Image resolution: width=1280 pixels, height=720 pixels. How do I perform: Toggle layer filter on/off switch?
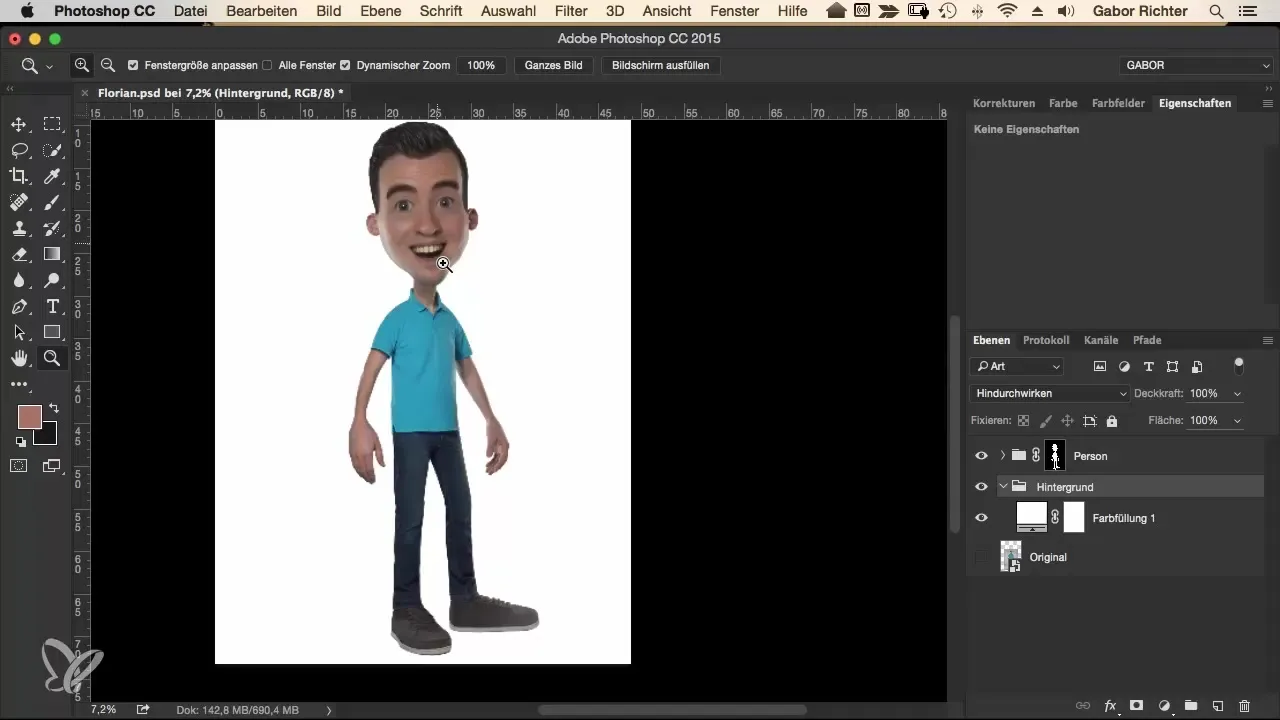coord(1240,364)
